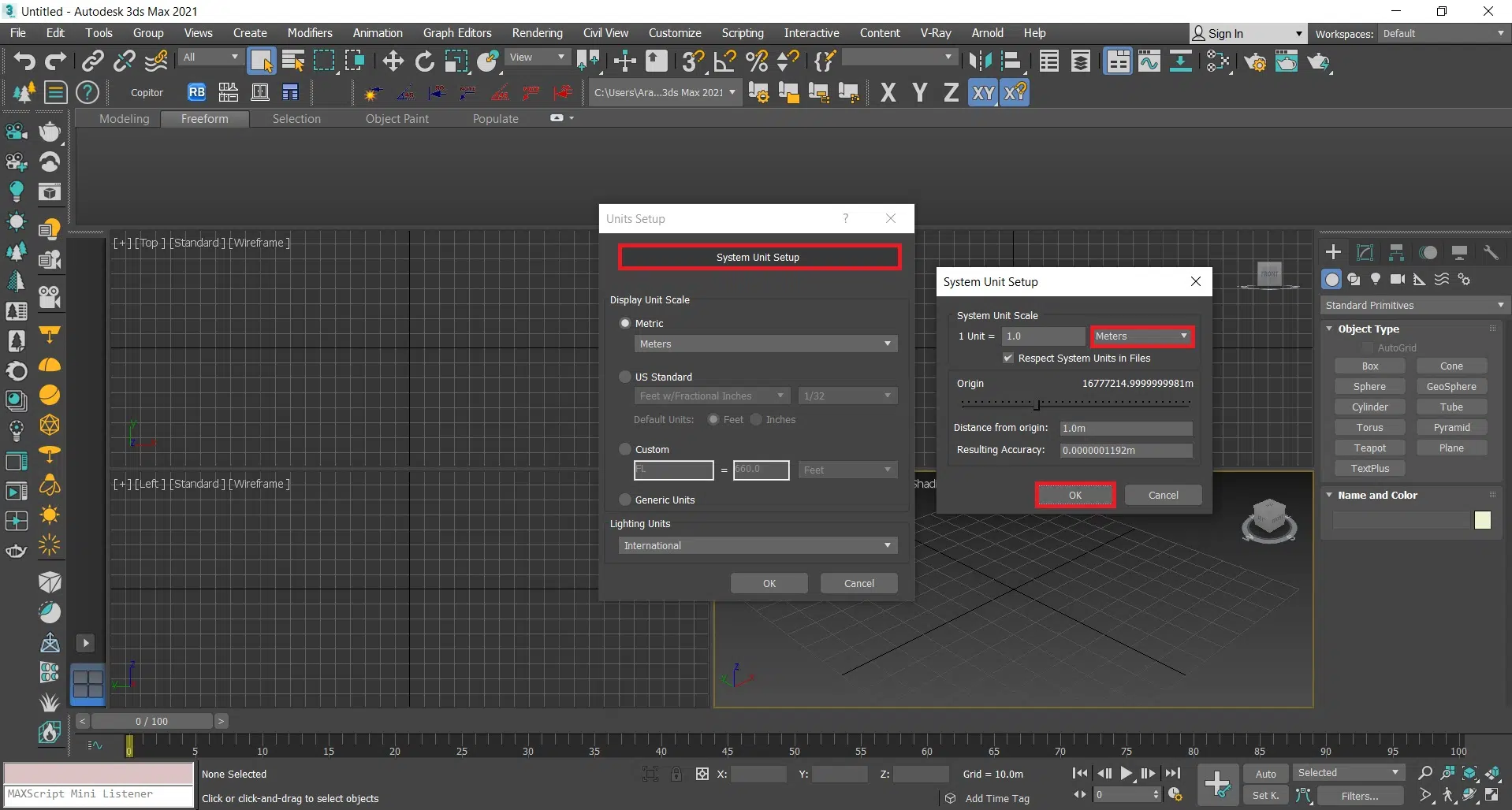Select the Generic Units radio button

coord(625,500)
